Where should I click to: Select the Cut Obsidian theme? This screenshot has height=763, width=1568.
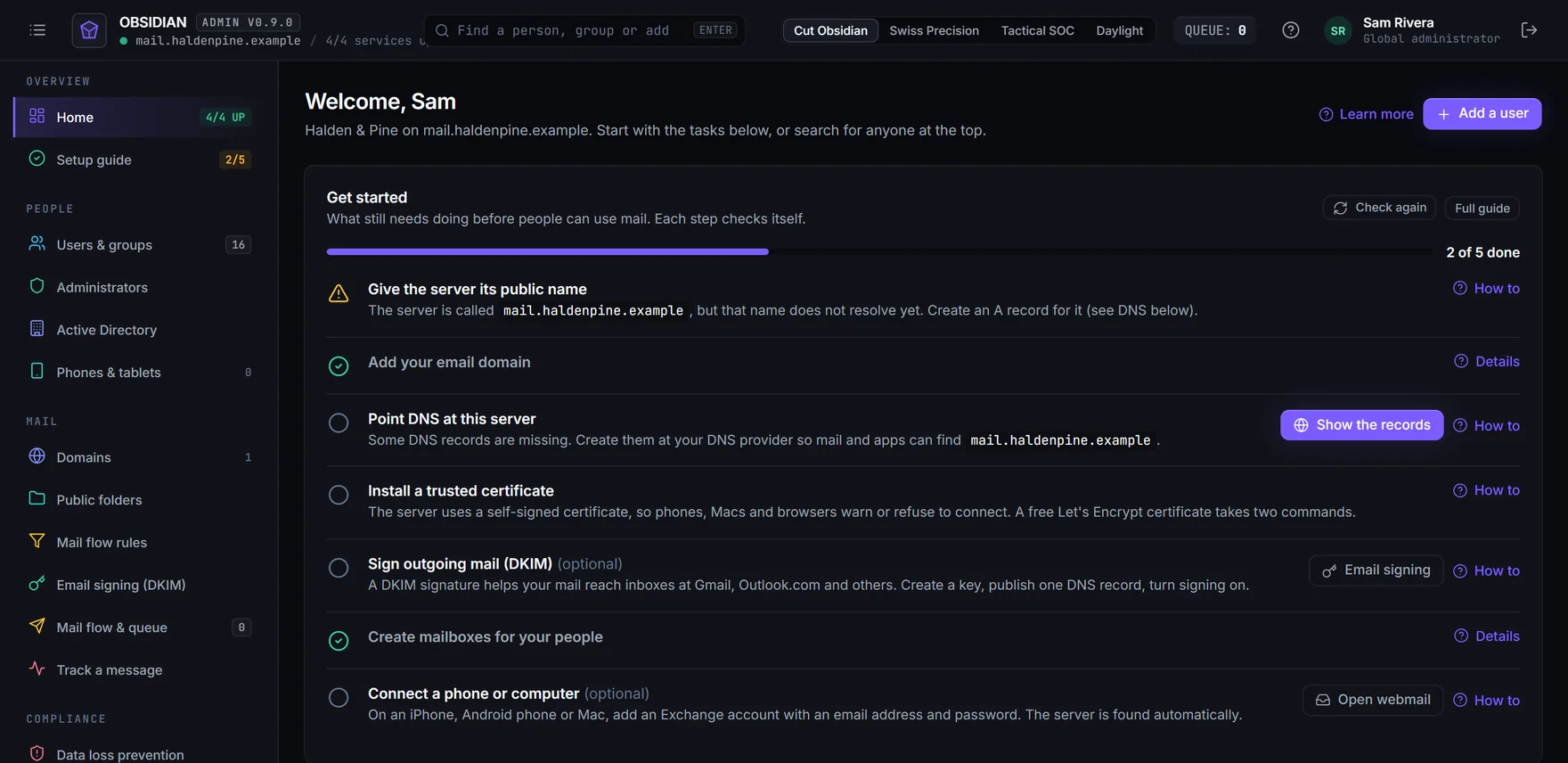pos(830,30)
